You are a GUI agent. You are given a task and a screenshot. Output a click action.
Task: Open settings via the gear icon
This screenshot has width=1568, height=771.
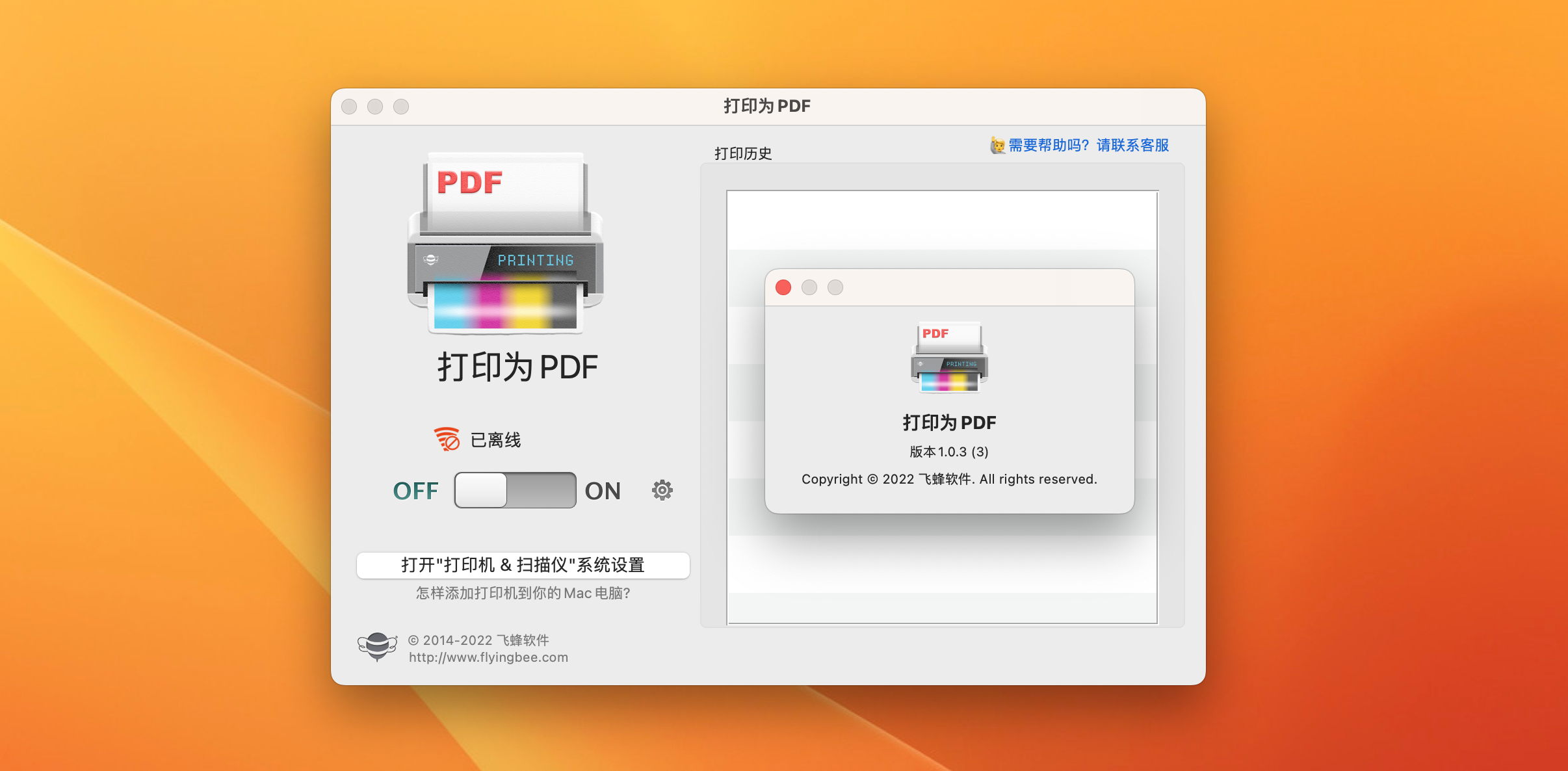pos(662,490)
